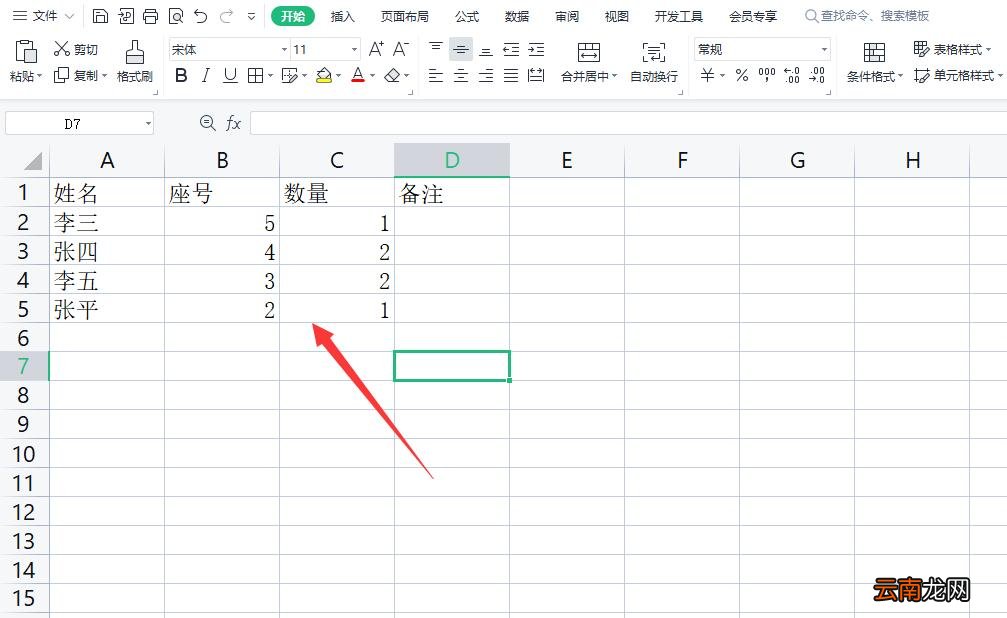The height and width of the screenshot is (618, 1007).
Task: Apply percent style format
Action: tap(742, 76)
